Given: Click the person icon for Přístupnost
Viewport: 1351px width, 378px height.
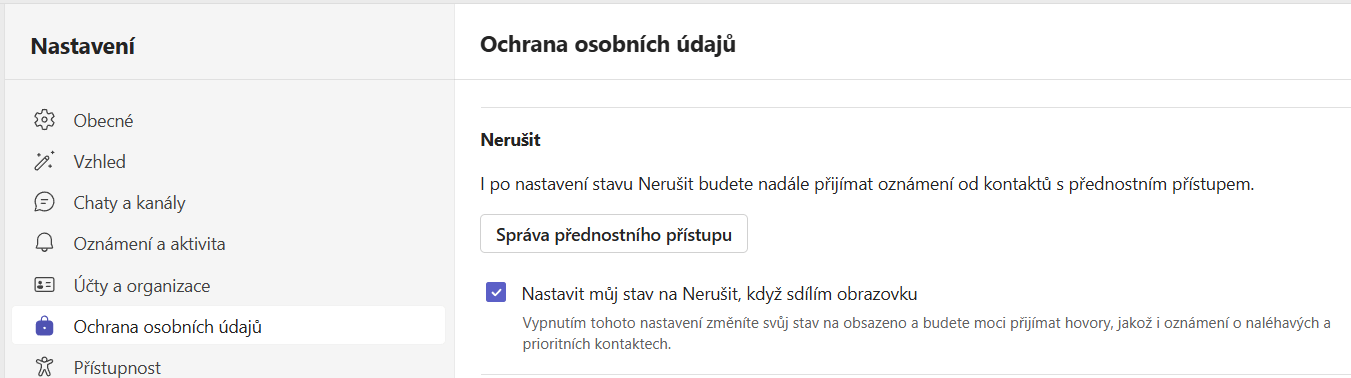Looking at the screenshot, I should 44,367.
